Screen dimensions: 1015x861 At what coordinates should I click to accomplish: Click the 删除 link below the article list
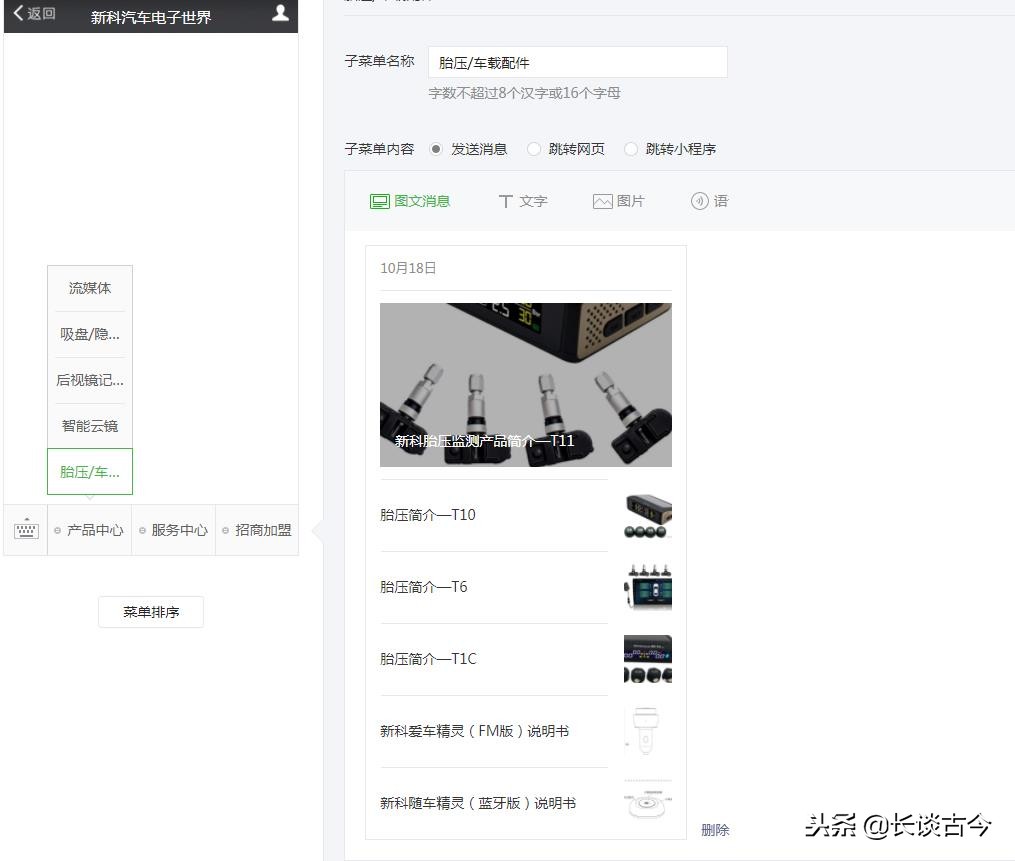point(716,829)
